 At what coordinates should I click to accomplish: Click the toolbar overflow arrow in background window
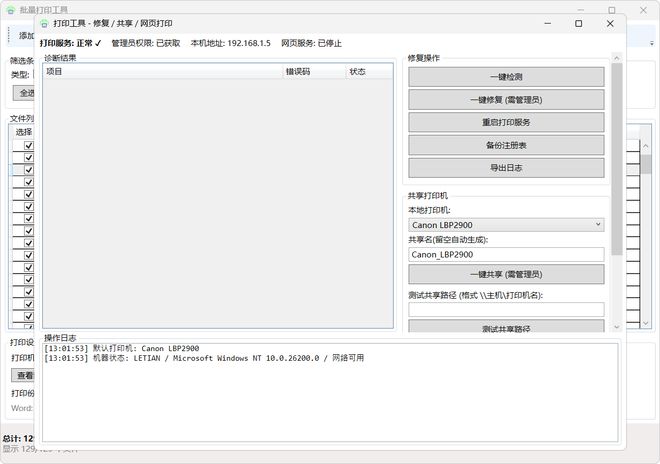coord(652,43)
